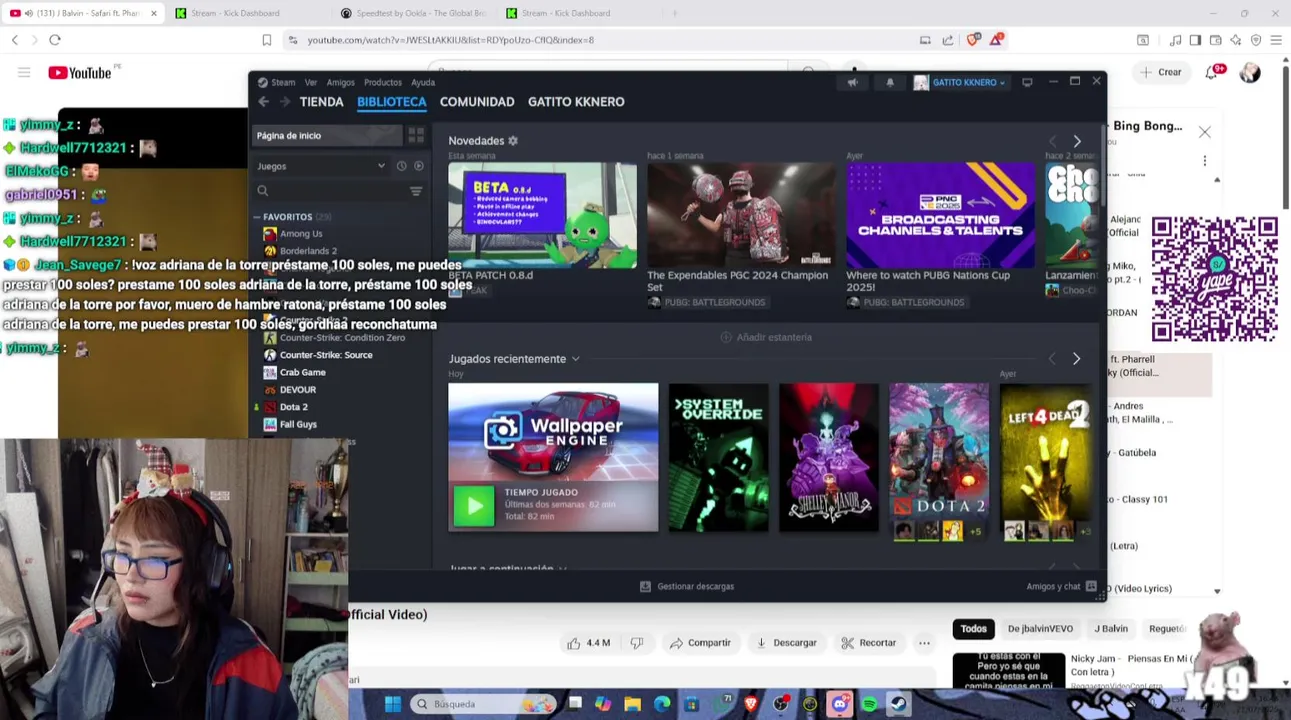
Task: Click the Windows Start button
Action: [392, 704]
